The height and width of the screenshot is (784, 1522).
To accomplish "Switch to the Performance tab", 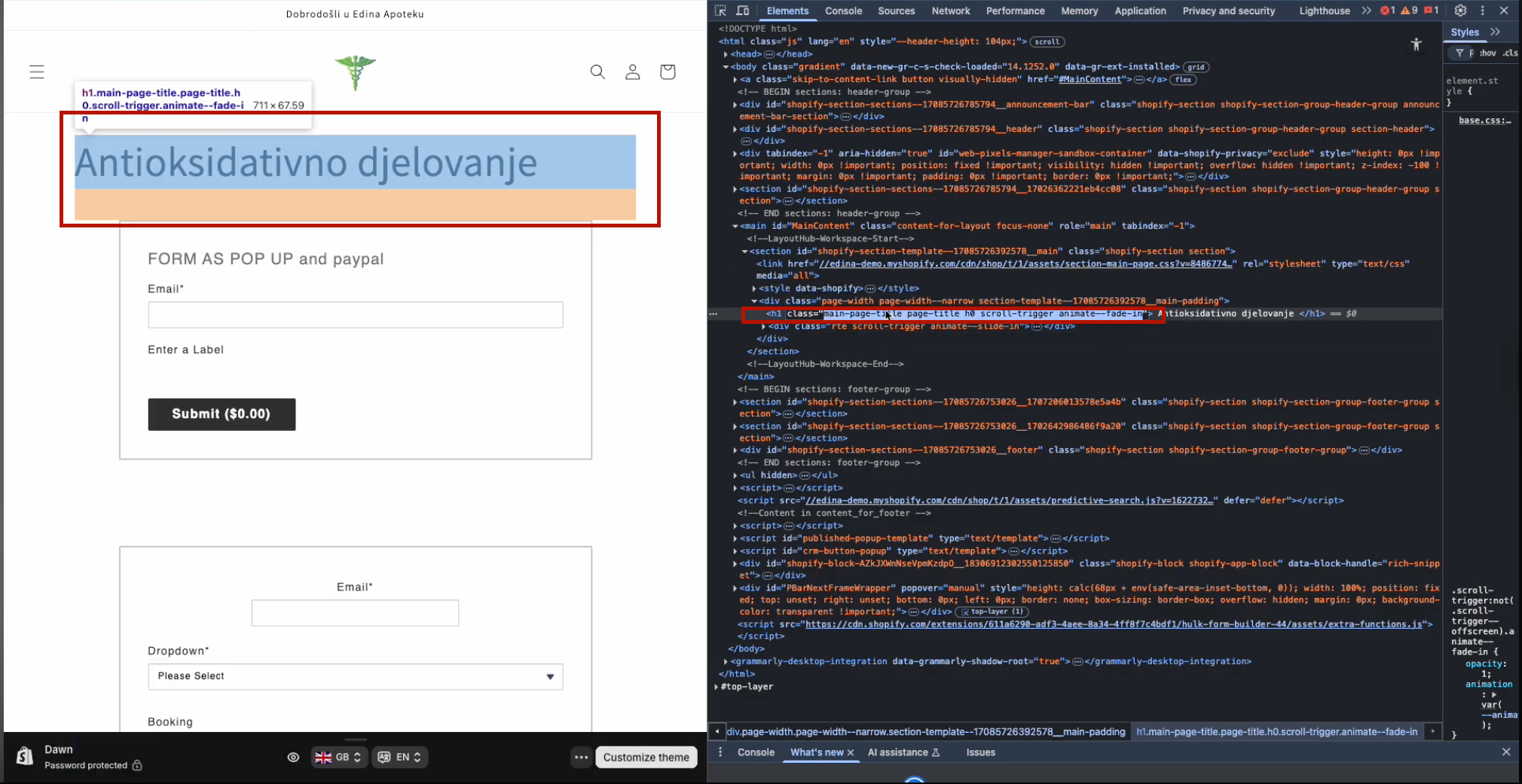I will point(1015,11).
